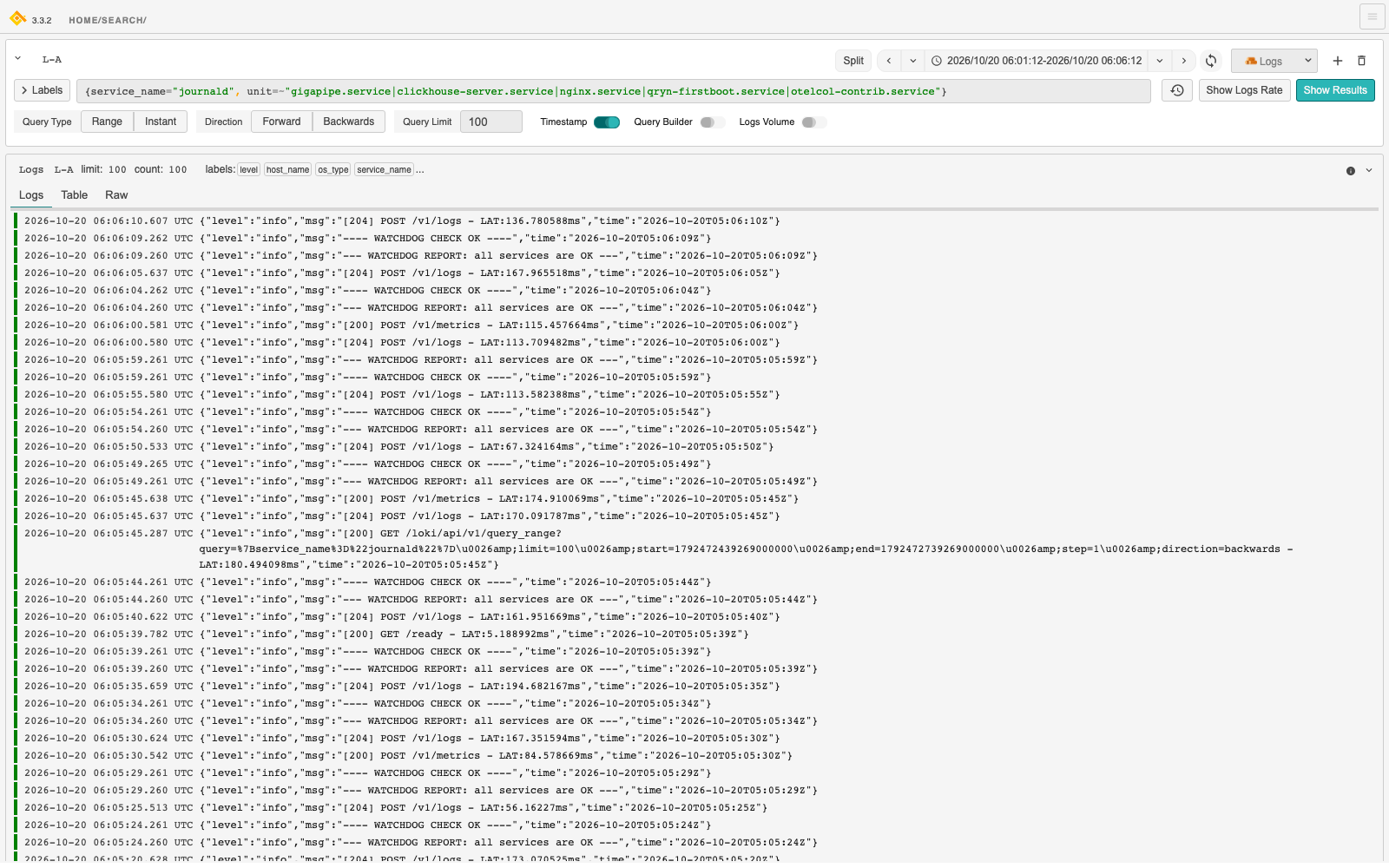The width and height of the screenshot is (1389, 868).
Task: Collapse the Logs results panel chevron
Action: click(1369, 171)
